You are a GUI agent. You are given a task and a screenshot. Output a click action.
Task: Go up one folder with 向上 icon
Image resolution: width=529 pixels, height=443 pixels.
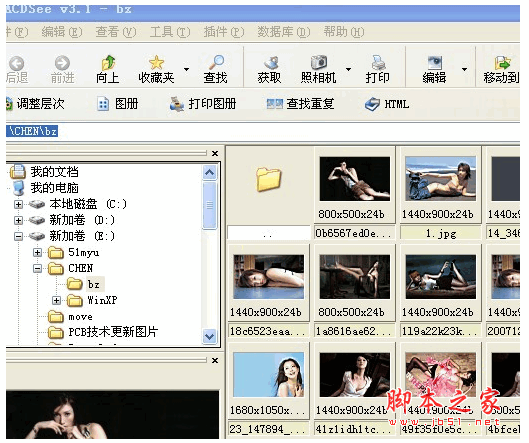click(108, 63)
